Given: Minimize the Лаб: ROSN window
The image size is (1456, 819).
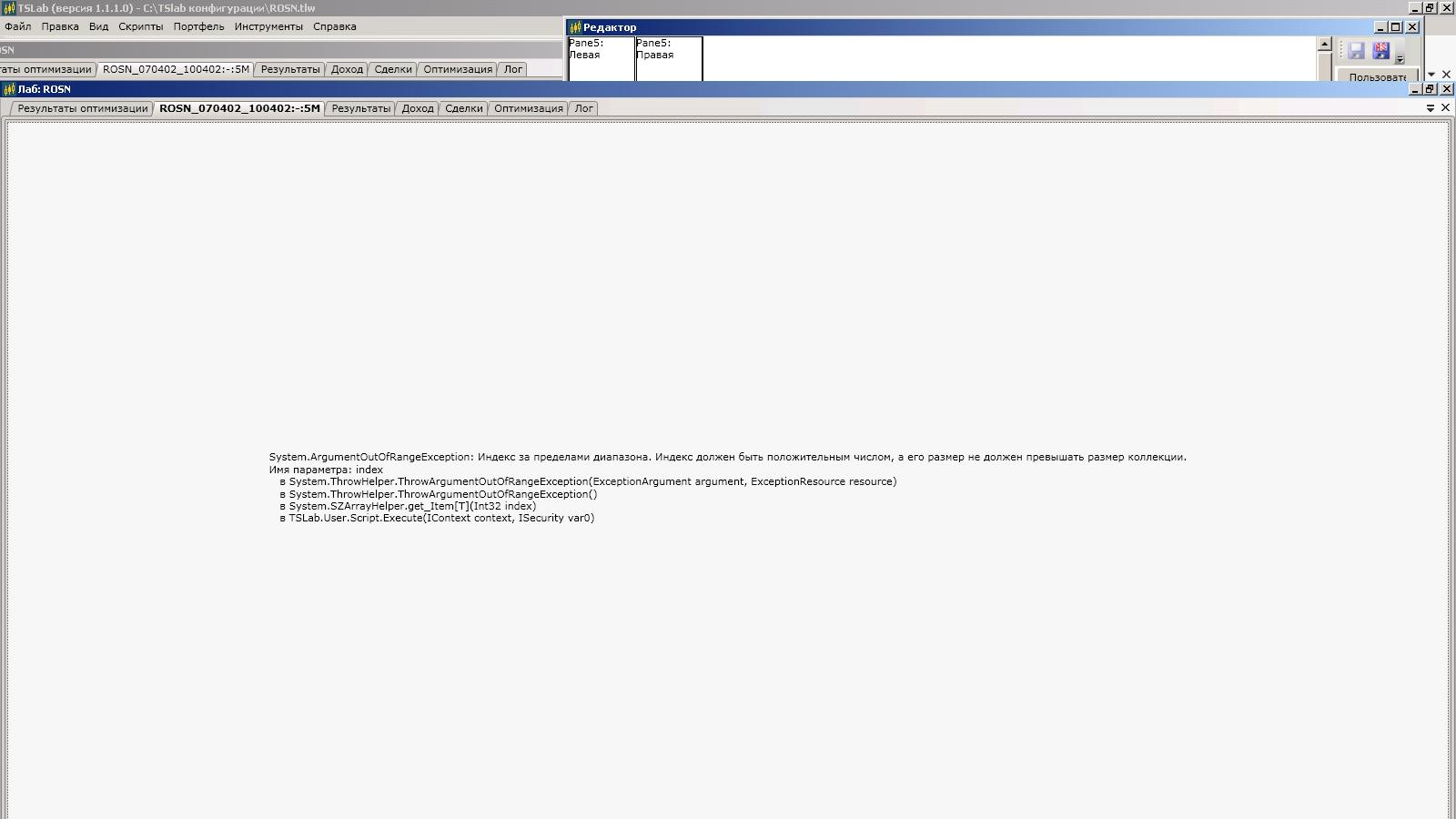Looking at the screenshot, I should point(1415,89).
